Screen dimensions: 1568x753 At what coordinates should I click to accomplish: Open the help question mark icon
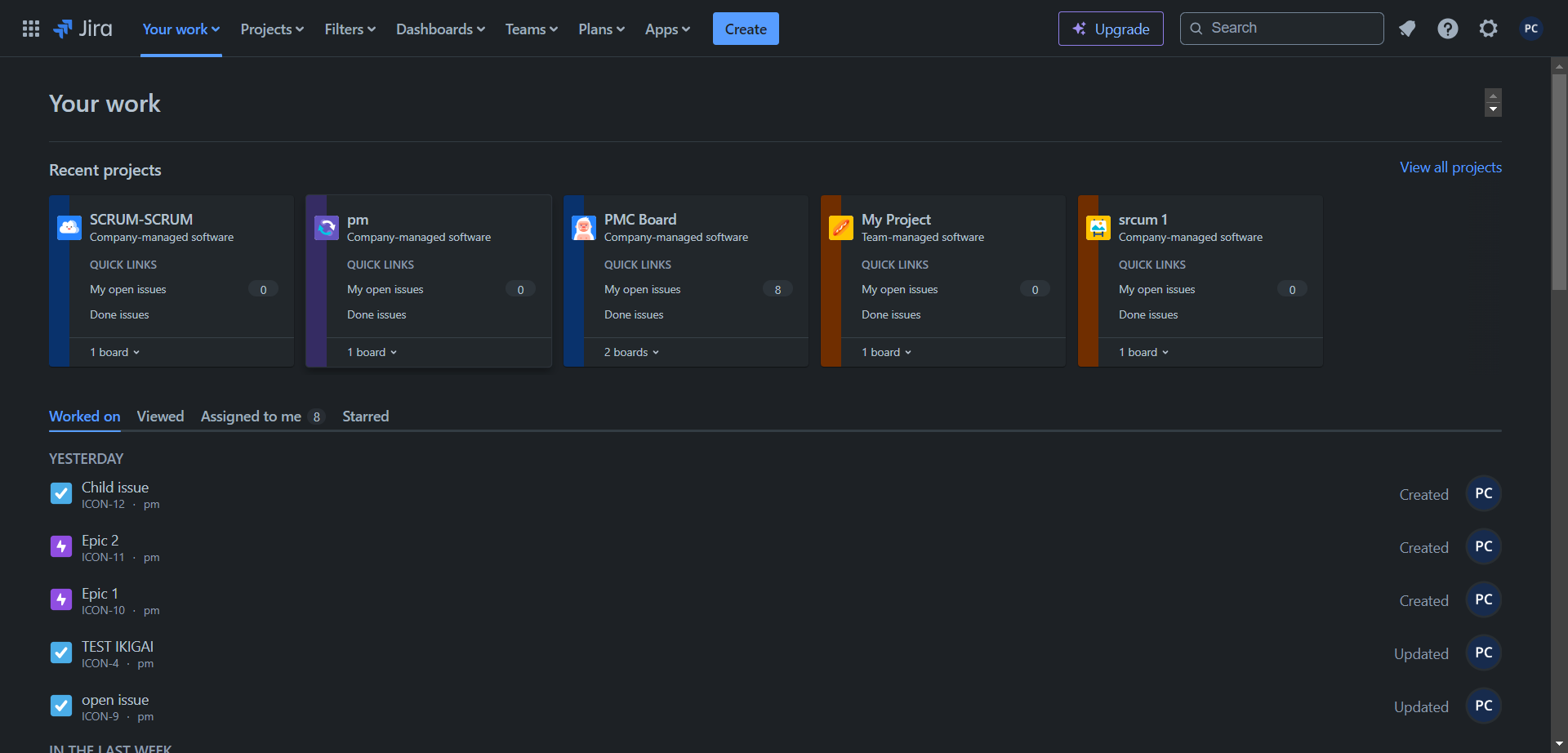pos(1447,29)
